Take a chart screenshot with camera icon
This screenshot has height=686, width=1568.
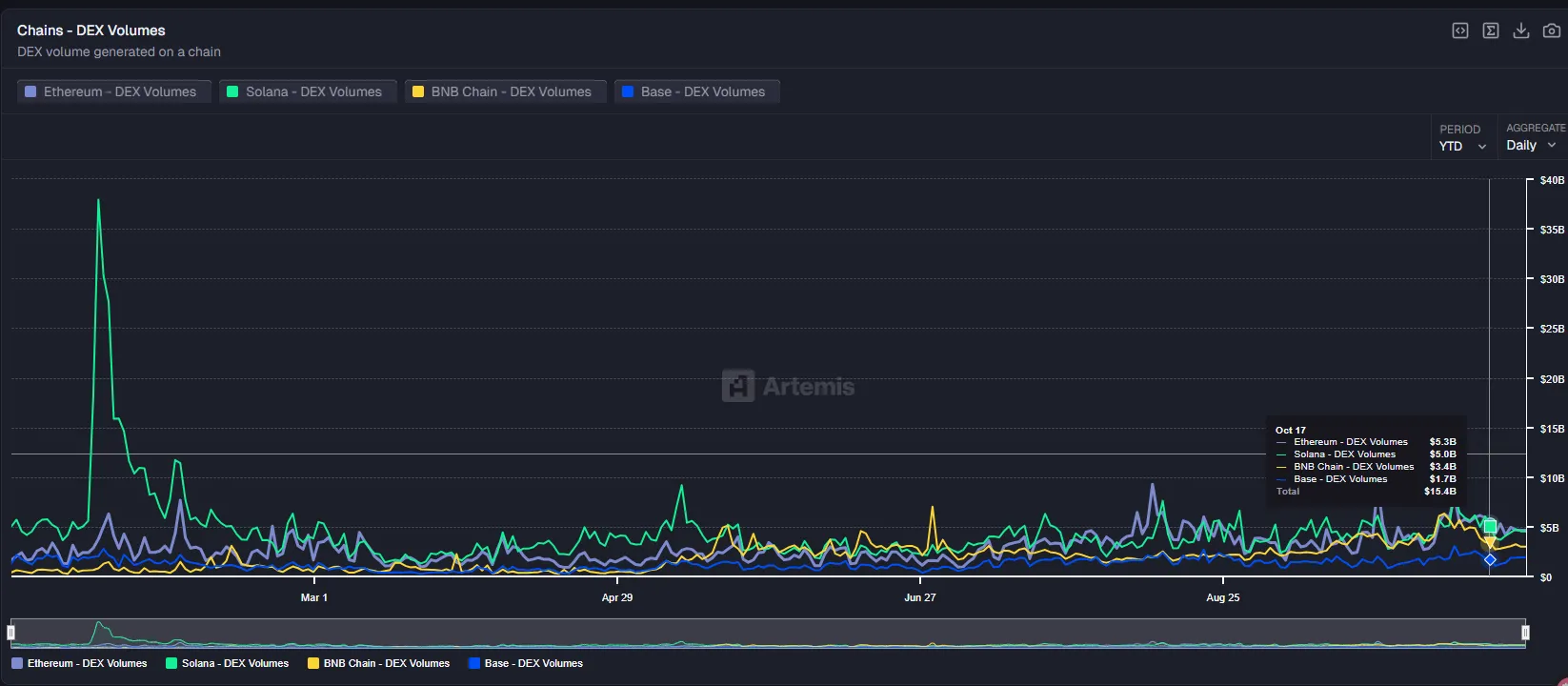(1552, 30)
